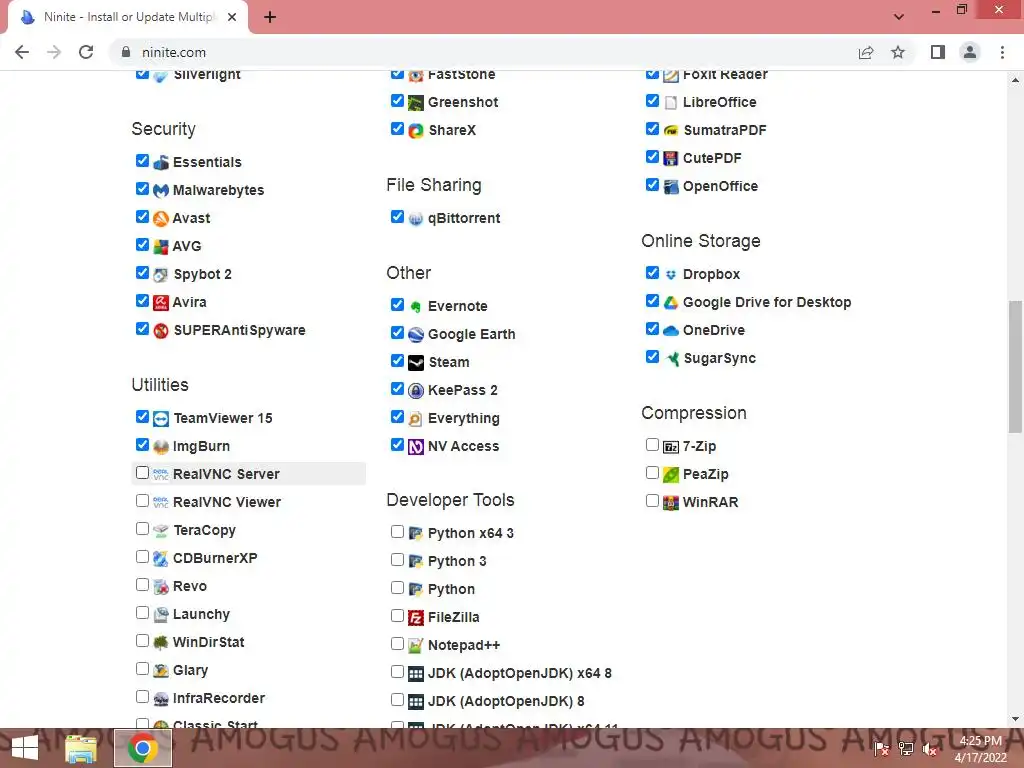Tick the Revo checkbox

pos(142,584)
